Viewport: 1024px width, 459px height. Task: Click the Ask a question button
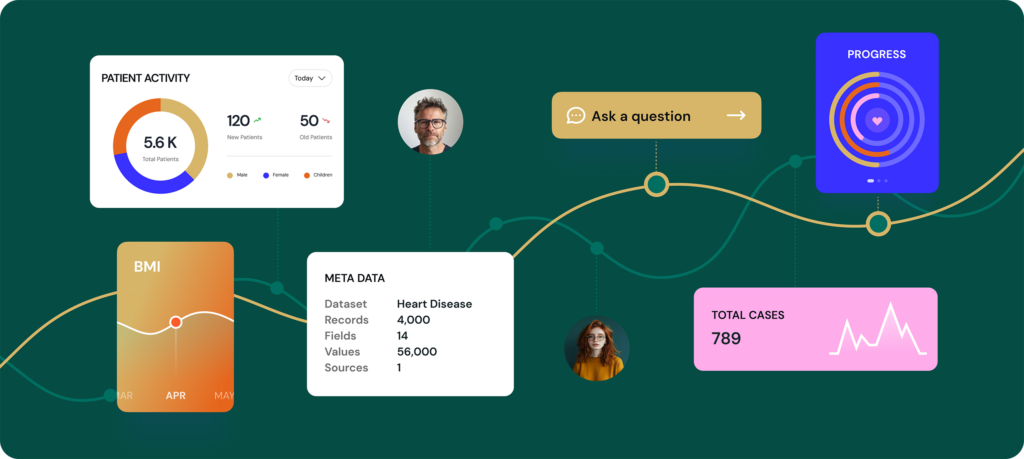(656, 116)
